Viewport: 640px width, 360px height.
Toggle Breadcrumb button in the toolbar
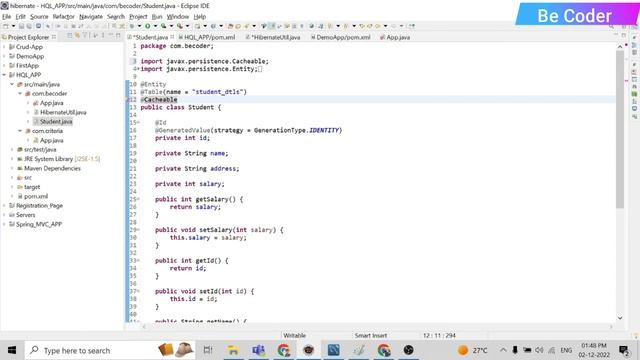coord(263,26)
